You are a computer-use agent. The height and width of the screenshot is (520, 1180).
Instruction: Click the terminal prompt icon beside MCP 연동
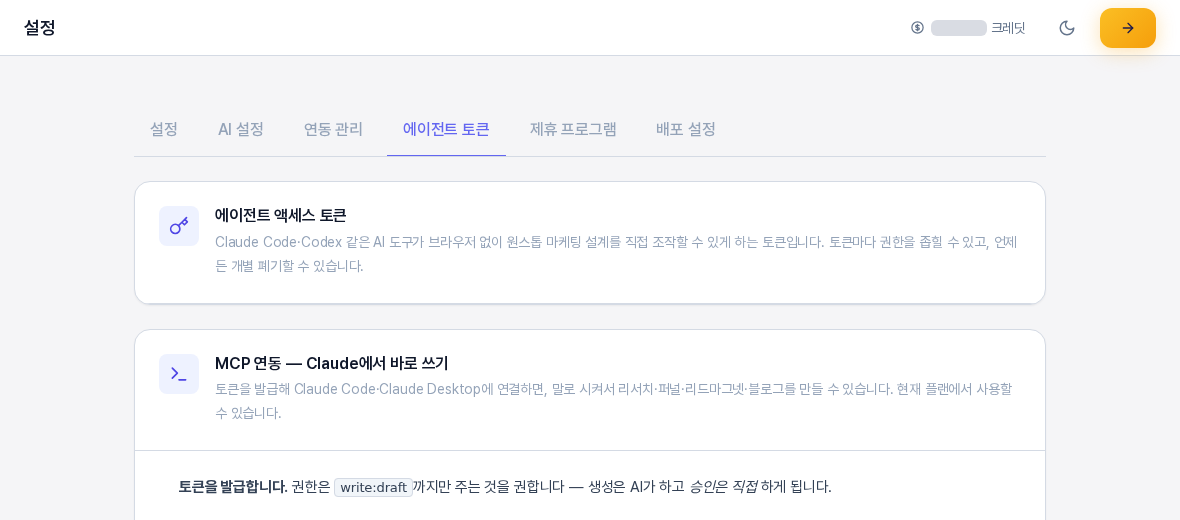[x=179, y=374]
